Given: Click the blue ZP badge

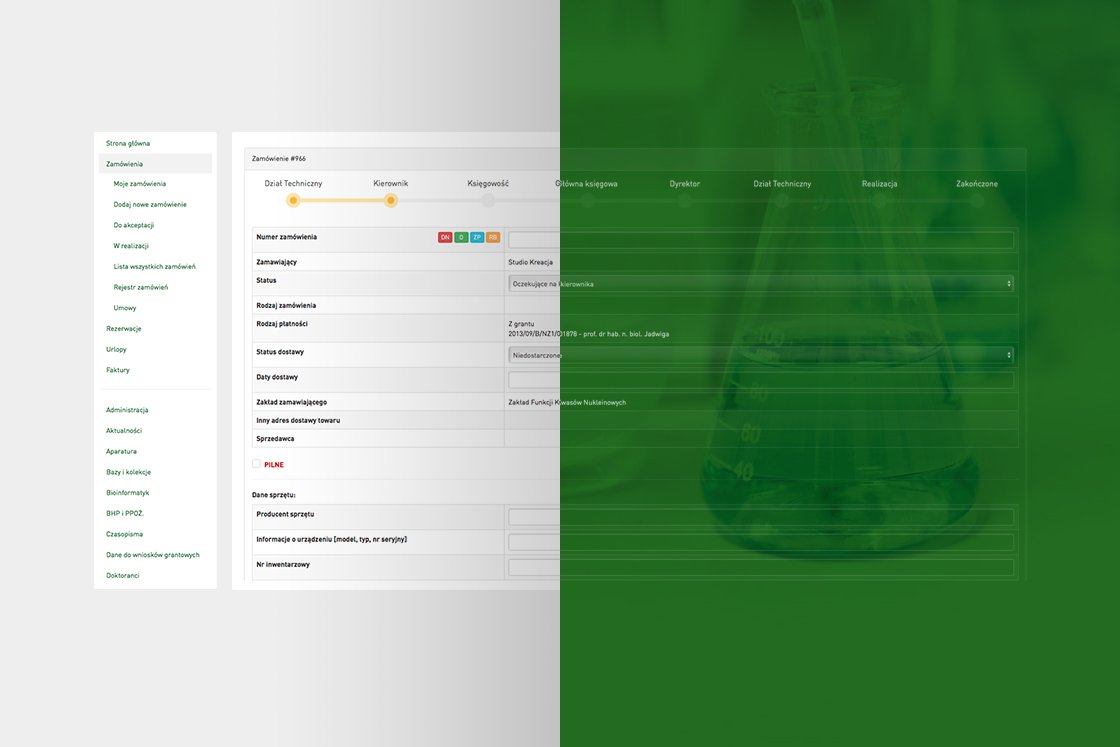Looking at the screenshot, I should (477, 237).
